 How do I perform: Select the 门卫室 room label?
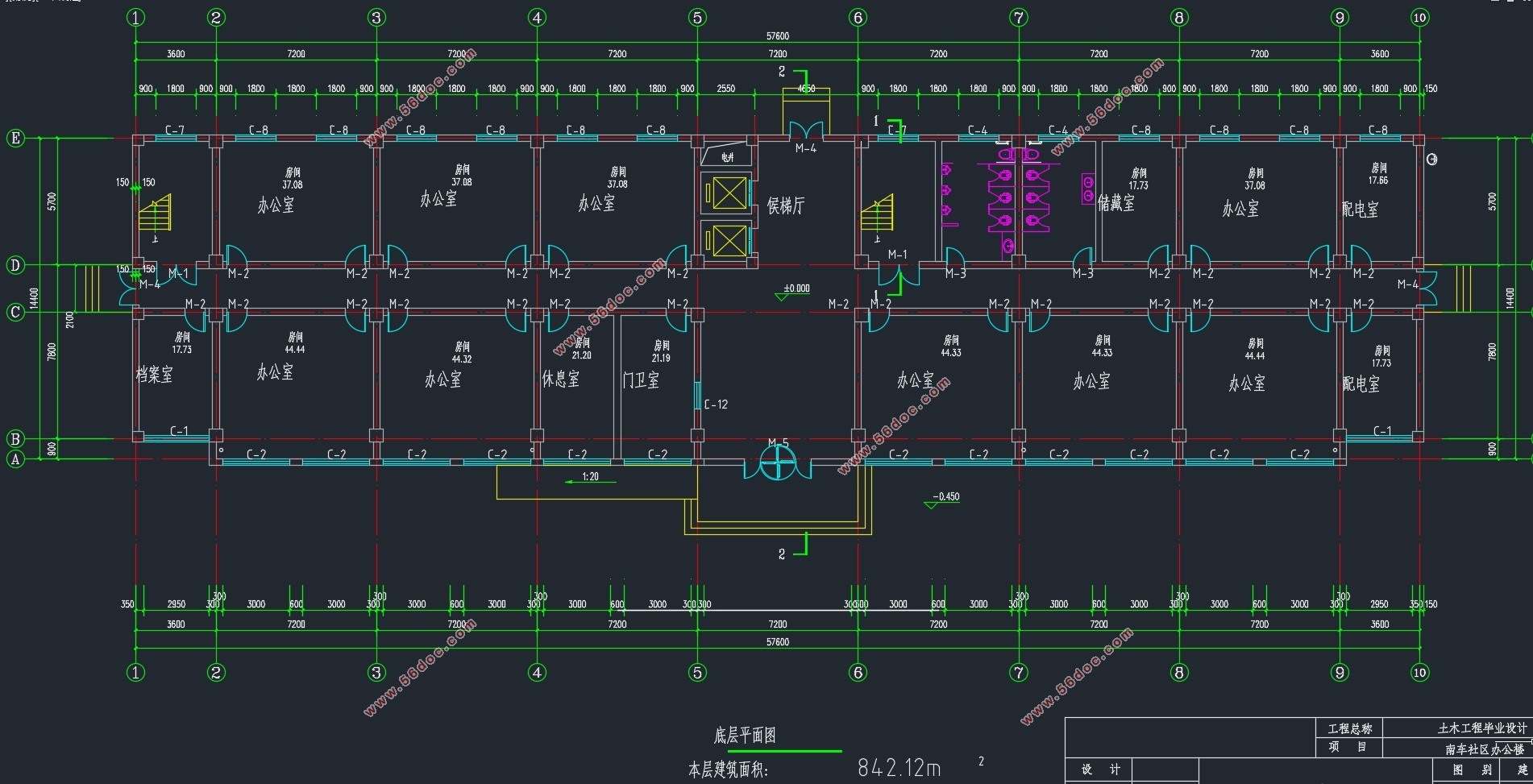point(641,380)
